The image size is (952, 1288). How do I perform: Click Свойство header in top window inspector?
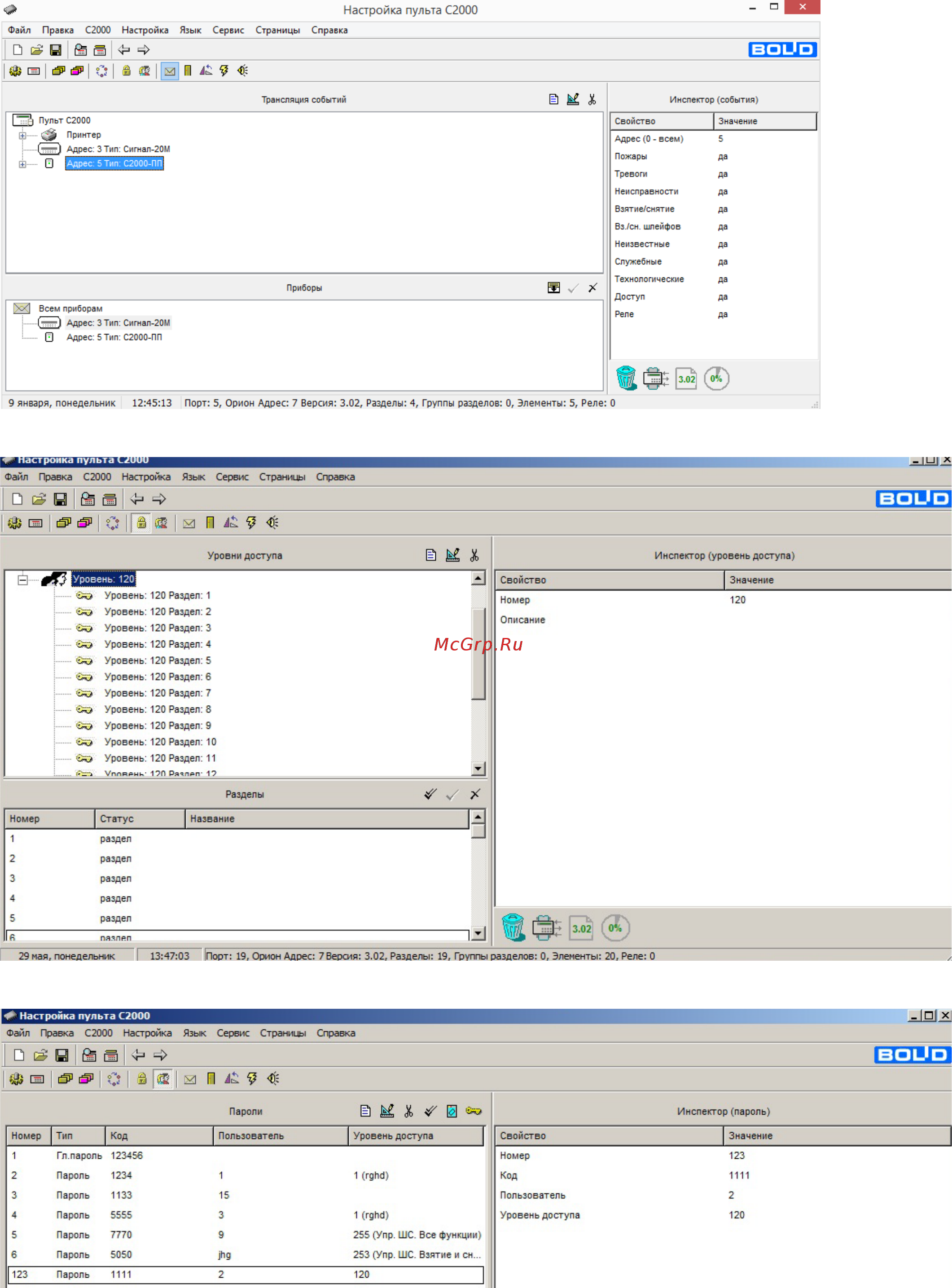pyautogui.click(x=662, y=121)
